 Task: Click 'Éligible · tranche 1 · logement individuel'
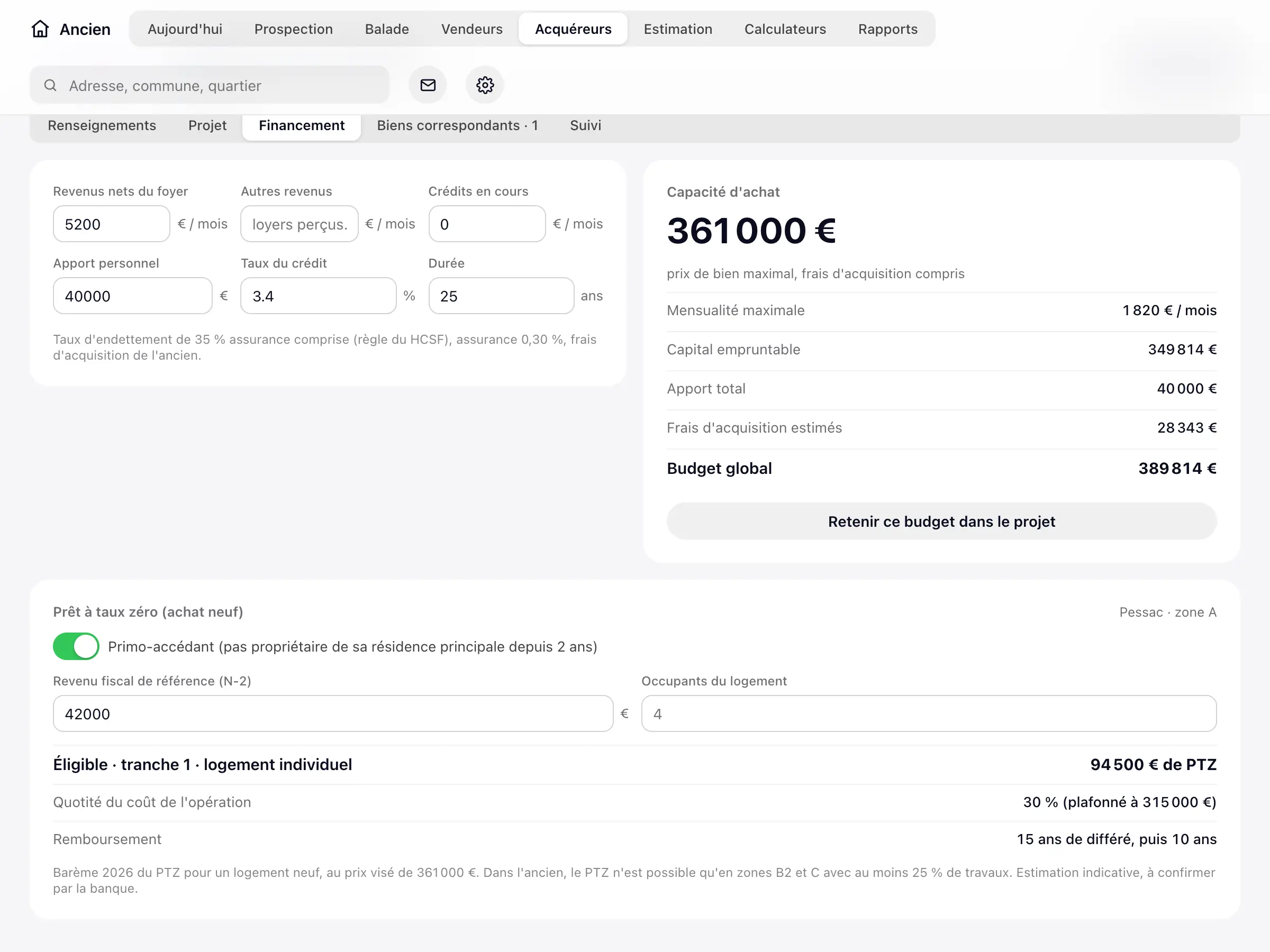tap(203, 765)
